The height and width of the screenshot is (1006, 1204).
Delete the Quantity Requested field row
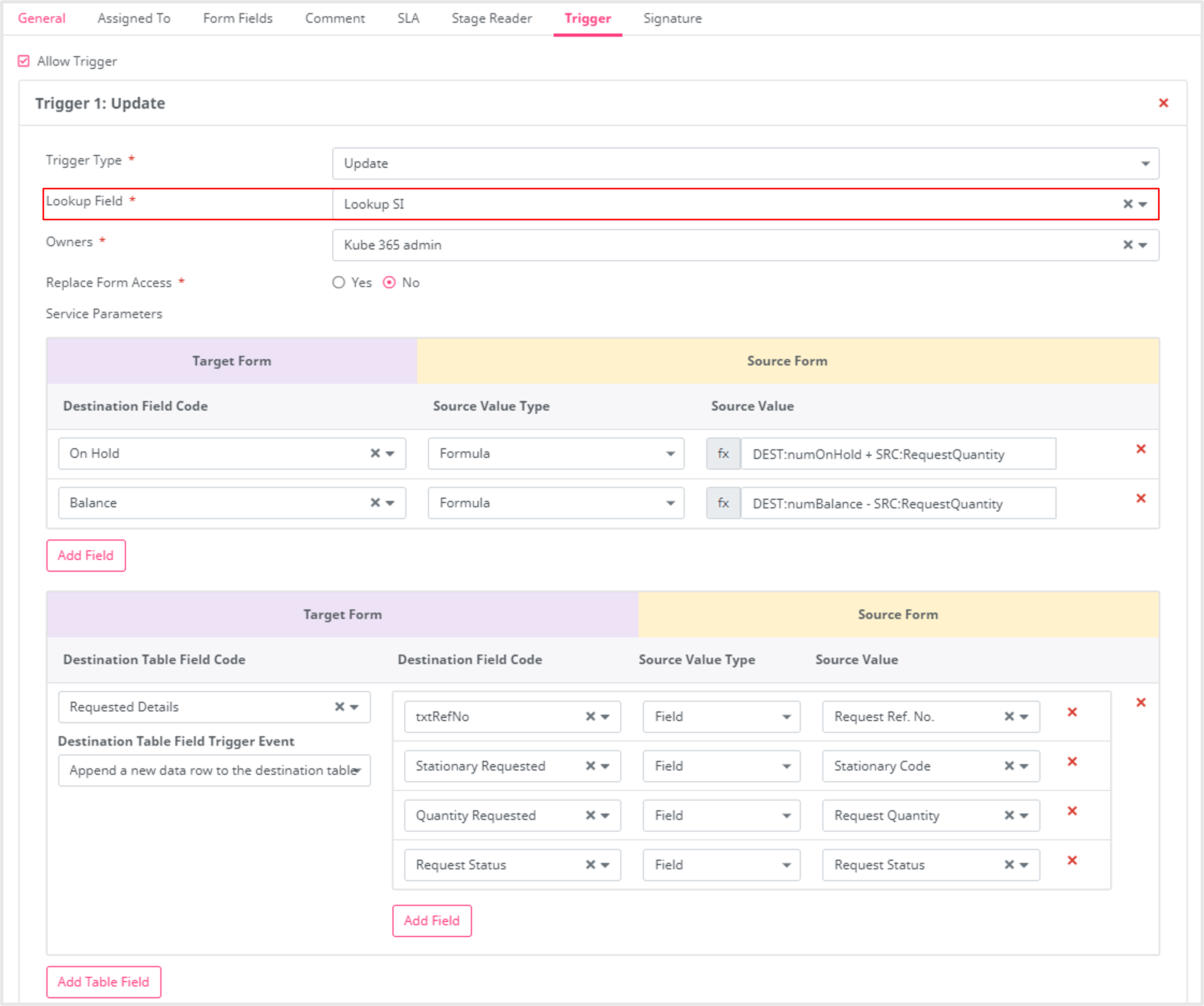click(x=1071, y=811)
